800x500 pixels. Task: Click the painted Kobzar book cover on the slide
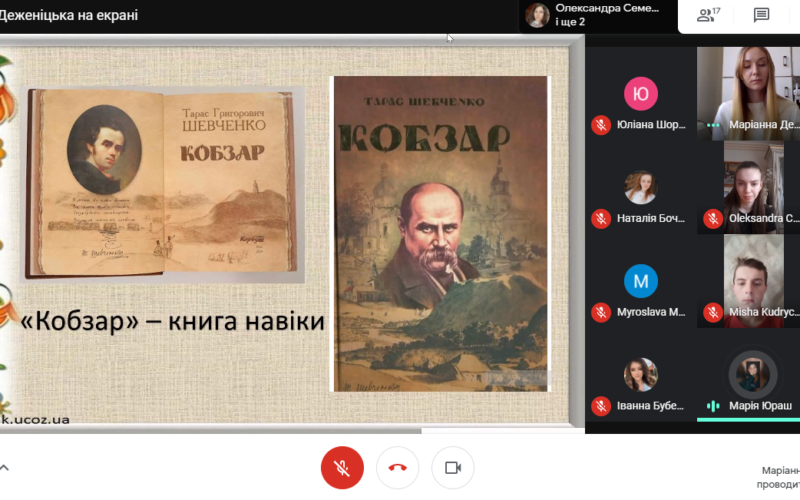440,235
